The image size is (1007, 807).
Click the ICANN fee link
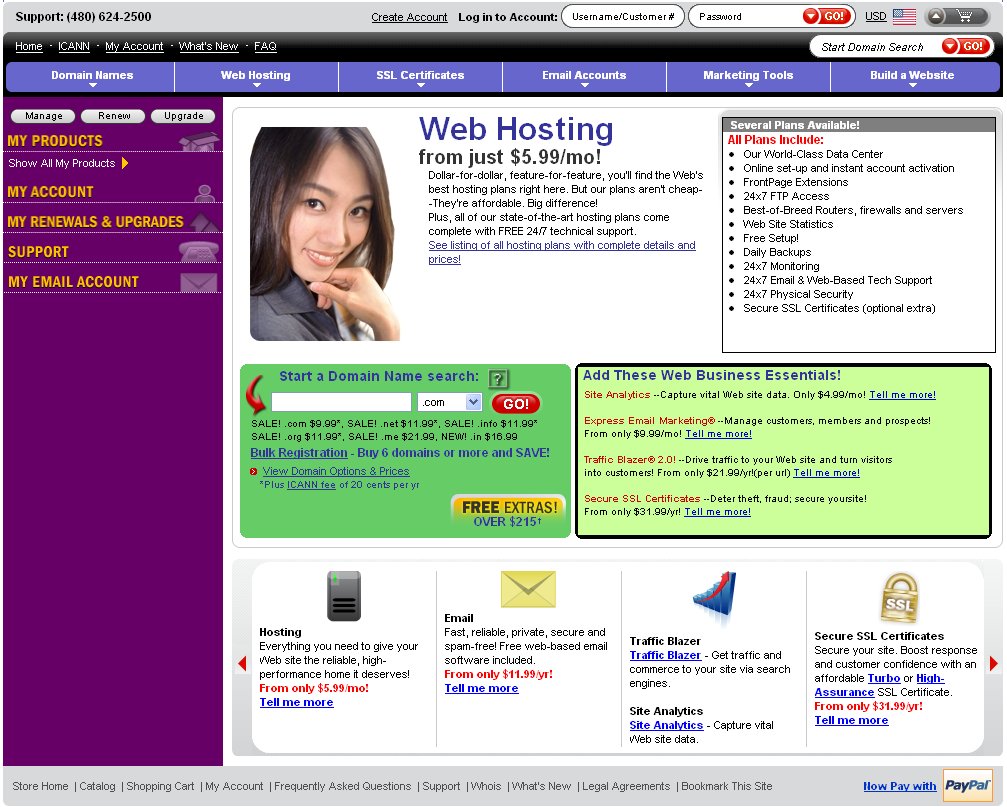pyautogui.click(x=311, y=485)
